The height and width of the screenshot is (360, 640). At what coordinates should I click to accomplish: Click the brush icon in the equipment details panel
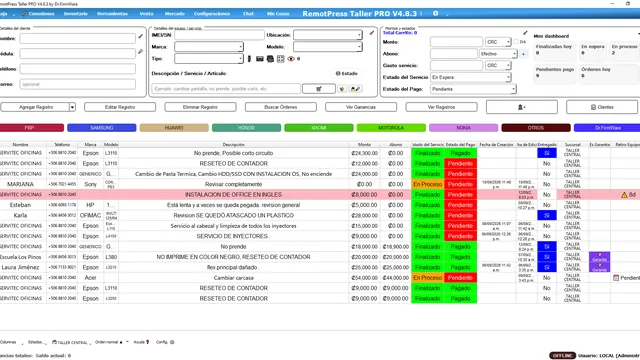click(x=371, y=33)
